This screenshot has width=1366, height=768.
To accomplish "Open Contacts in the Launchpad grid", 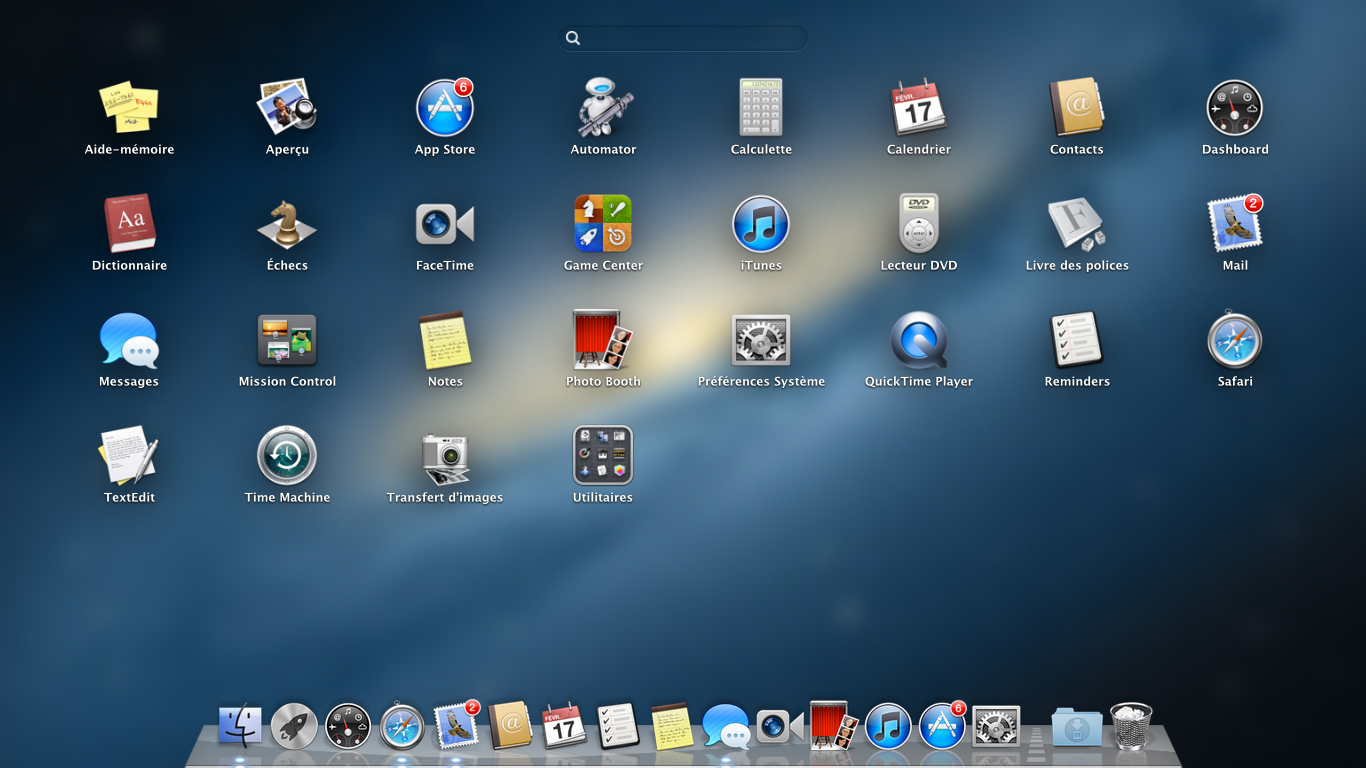I will pos(1077,108).
